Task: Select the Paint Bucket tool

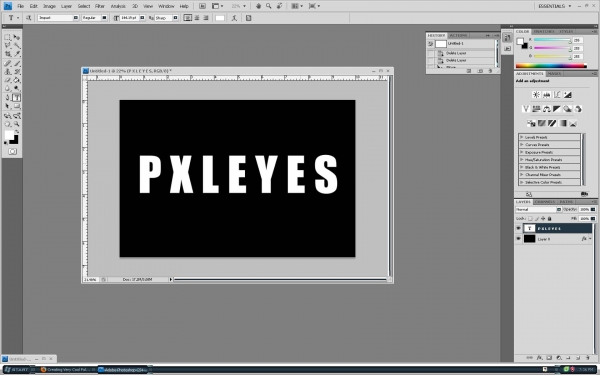Action: click(x=17, y=80)
